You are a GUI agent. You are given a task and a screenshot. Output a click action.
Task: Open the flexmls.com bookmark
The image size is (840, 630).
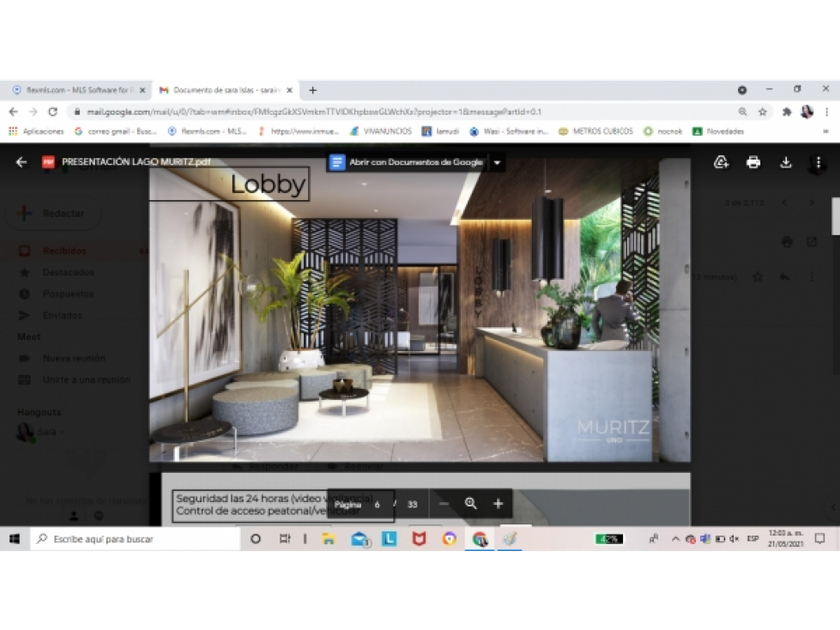tap(207, 131)
